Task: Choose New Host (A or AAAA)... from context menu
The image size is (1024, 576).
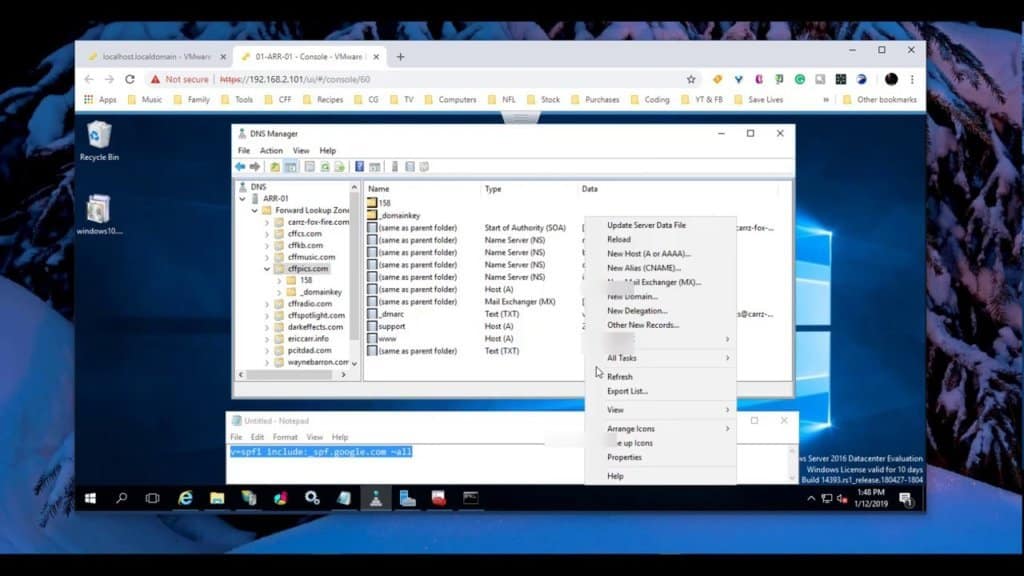Action: click(x=660, y=253)
